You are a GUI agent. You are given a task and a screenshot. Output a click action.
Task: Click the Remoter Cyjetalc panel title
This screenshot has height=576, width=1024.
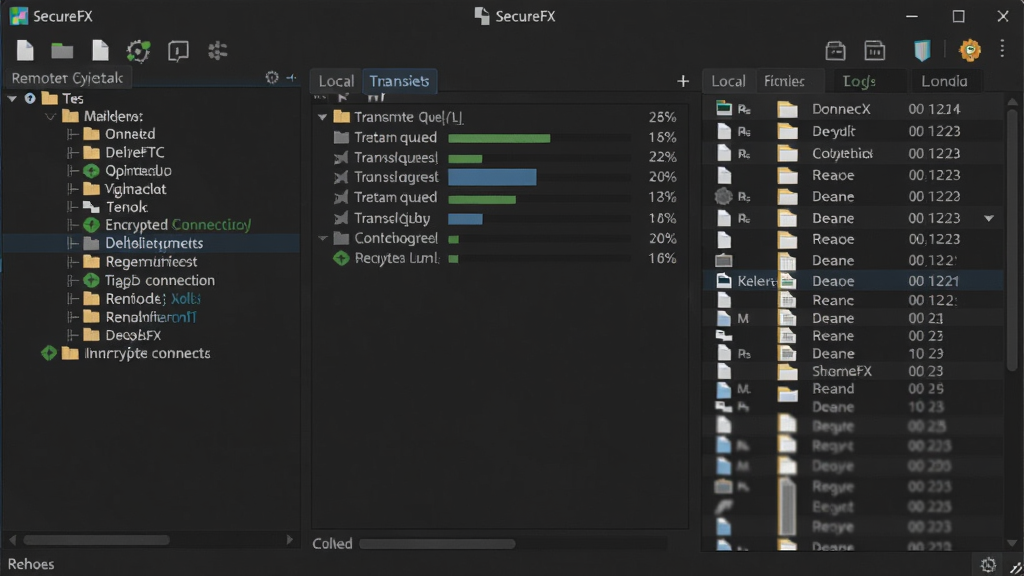click(67, 78)
